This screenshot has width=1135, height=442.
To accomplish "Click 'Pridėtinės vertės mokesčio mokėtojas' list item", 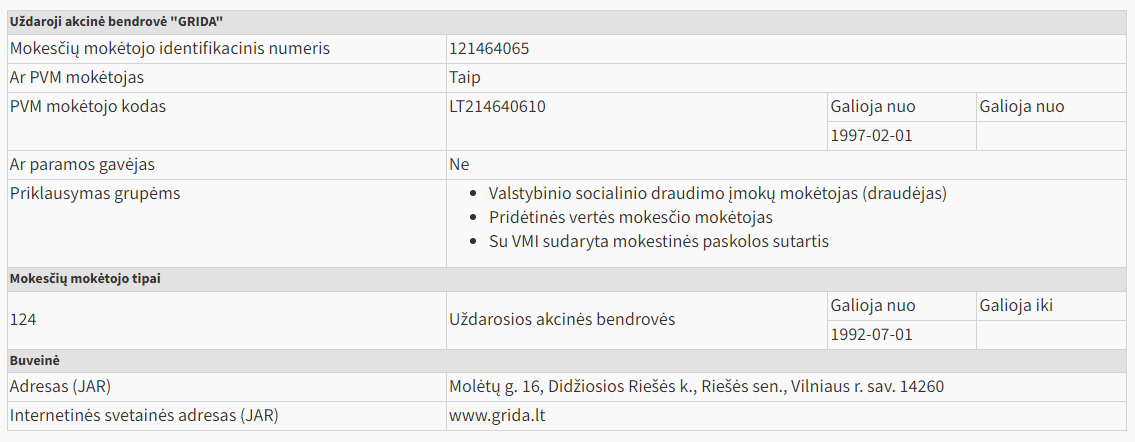I will coord(630,217).
